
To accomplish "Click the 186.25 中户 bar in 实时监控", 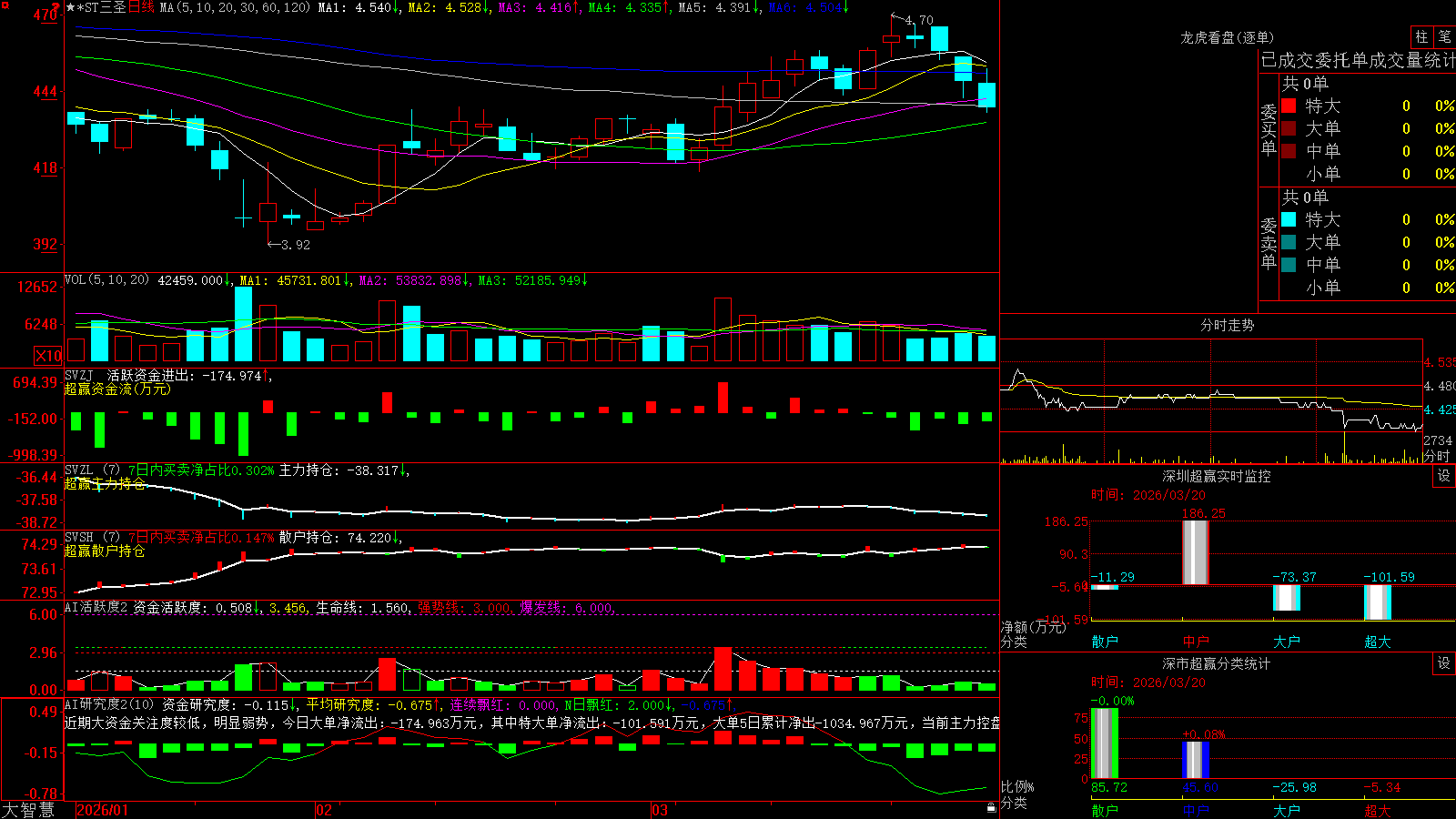I will 1195,552.
